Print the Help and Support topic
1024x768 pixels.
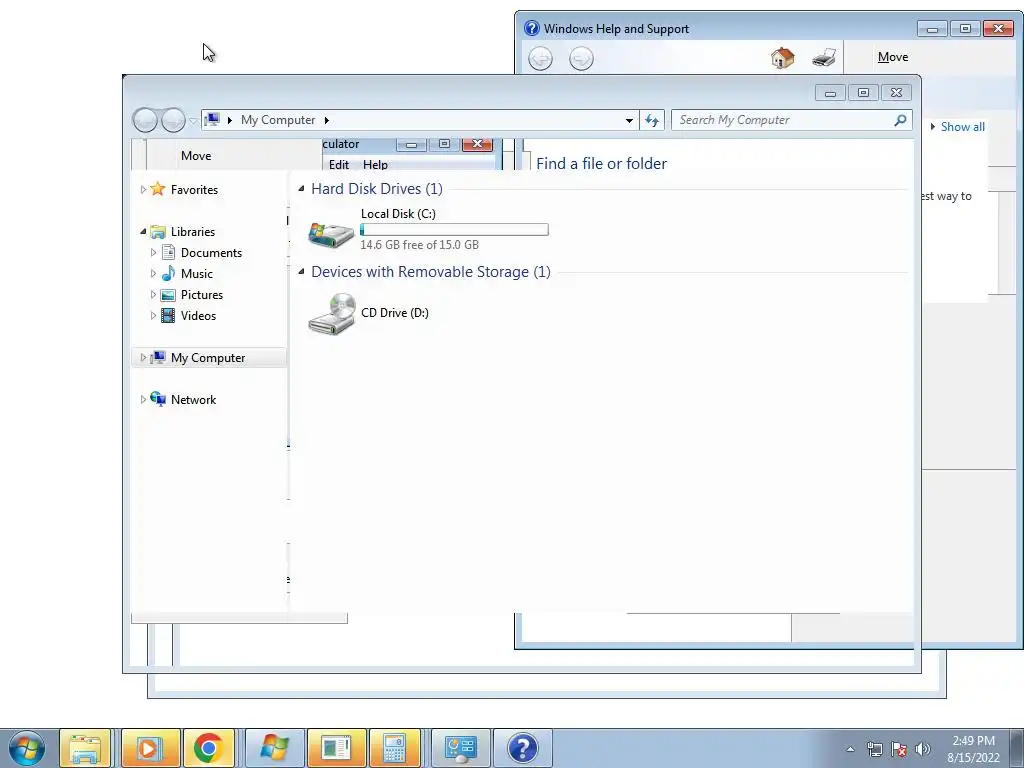click(x=824, y=57)
